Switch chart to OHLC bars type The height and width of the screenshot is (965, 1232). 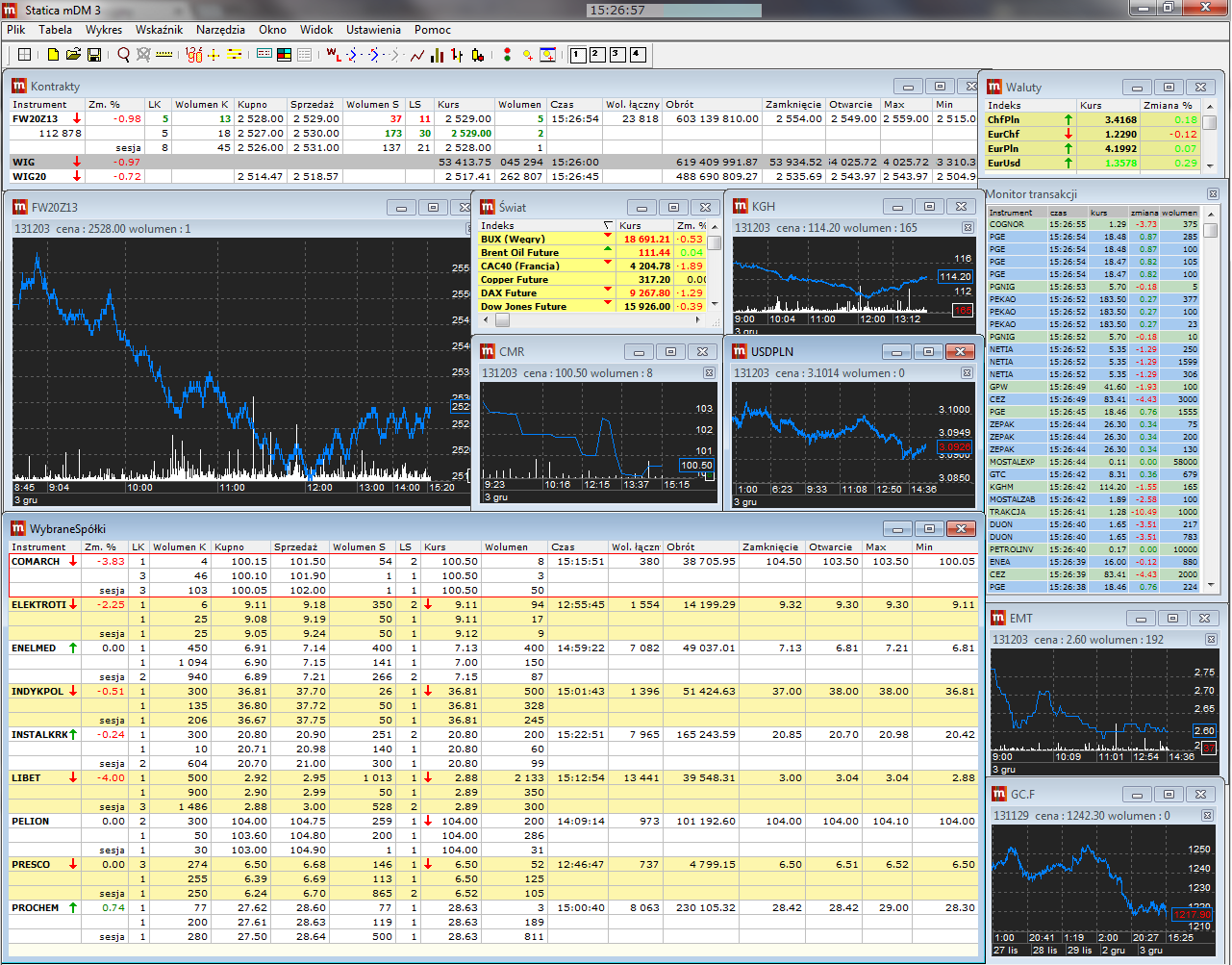coord(457,55)
